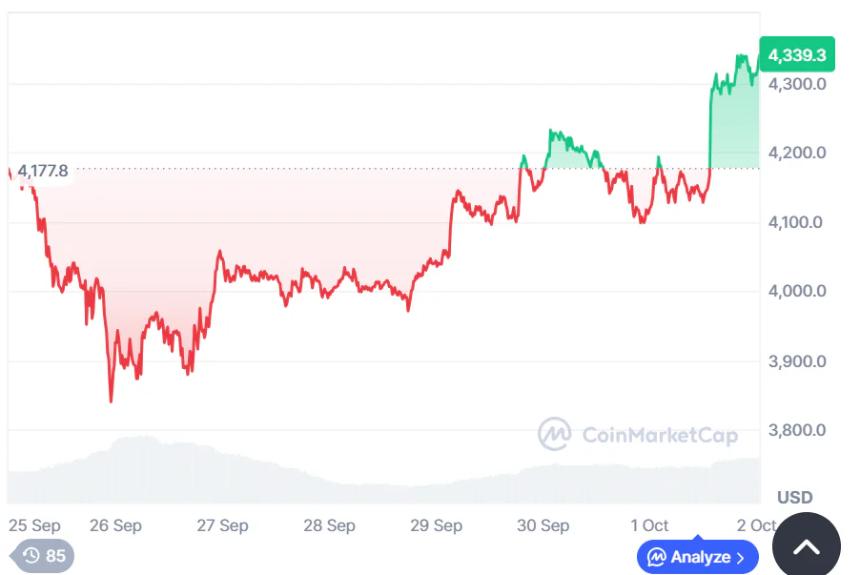Pick the 28 Sep date on the axis
This screenshot has width=860, height=575.
(x=329, y=525)
